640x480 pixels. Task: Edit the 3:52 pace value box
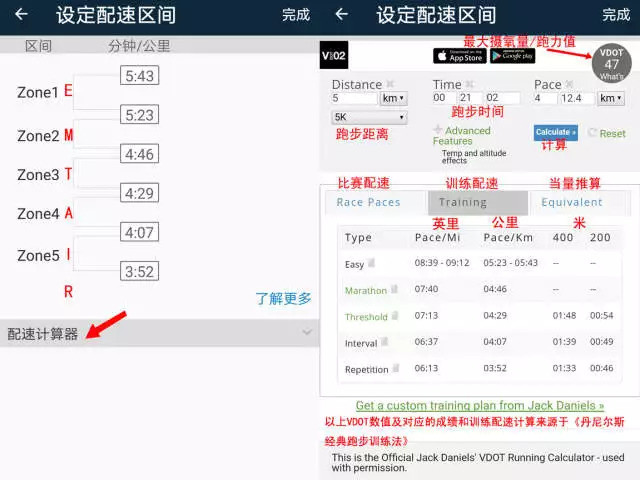tap(139, 271)
